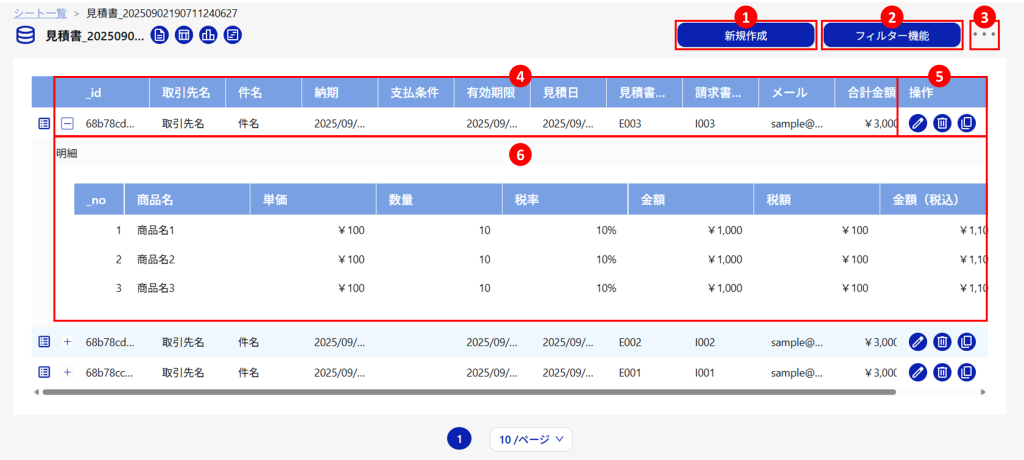Screen dimensions: 1024x460
Task: Open the three-dot more options menu
Action: click(x=984, y=35)
